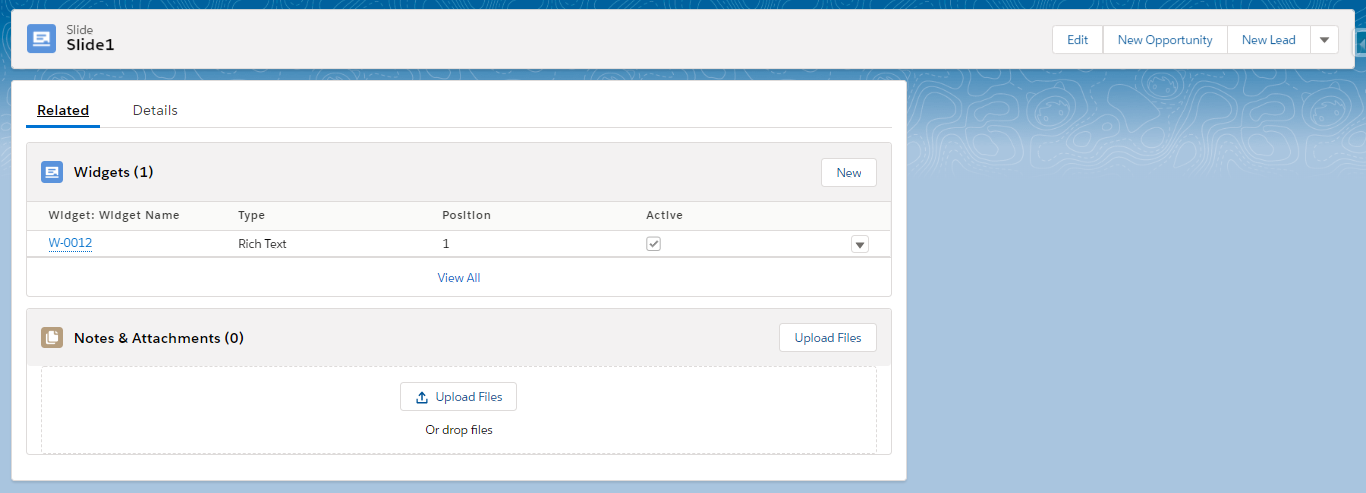
Task: Click the upload arrow icon in drop zone
Action: [422, 397]
